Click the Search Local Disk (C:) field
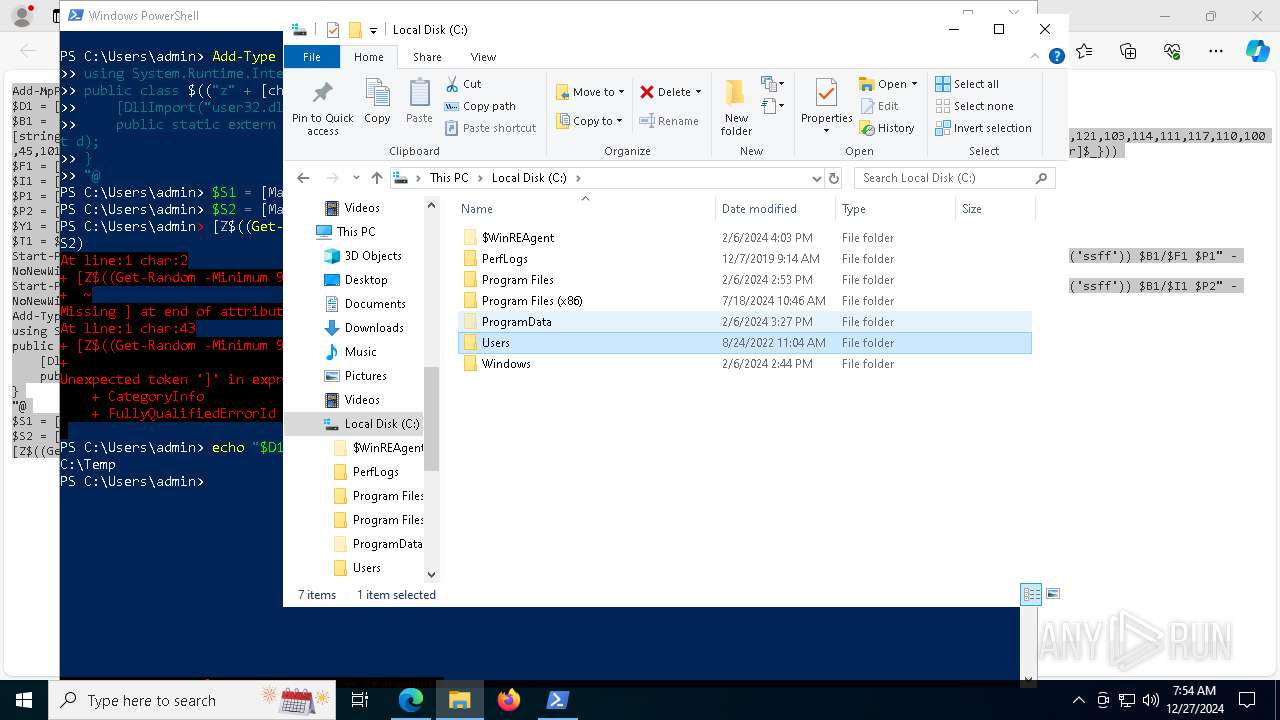Image resolution: width=1280 pixels, height=720 pixels. (x=954, y=178)
